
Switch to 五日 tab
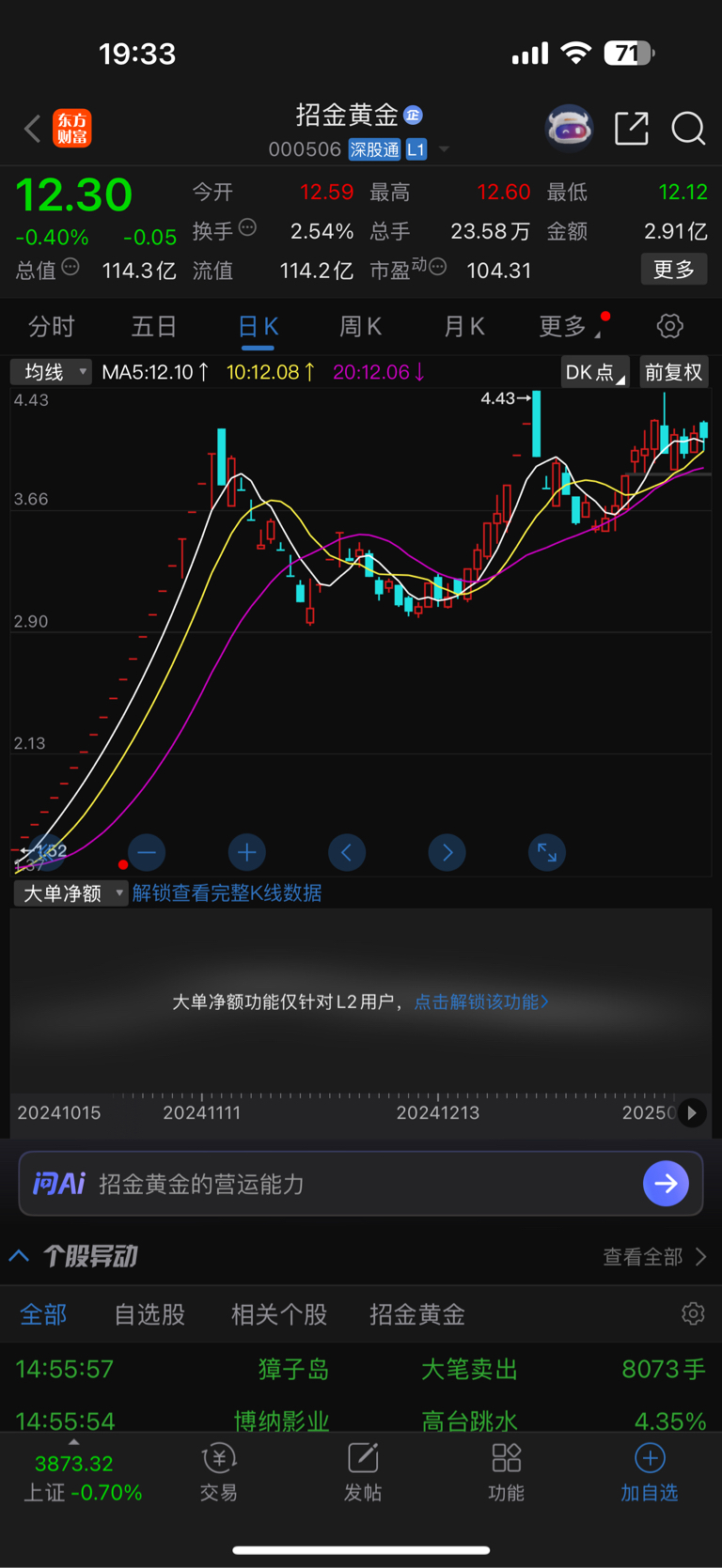154,326
